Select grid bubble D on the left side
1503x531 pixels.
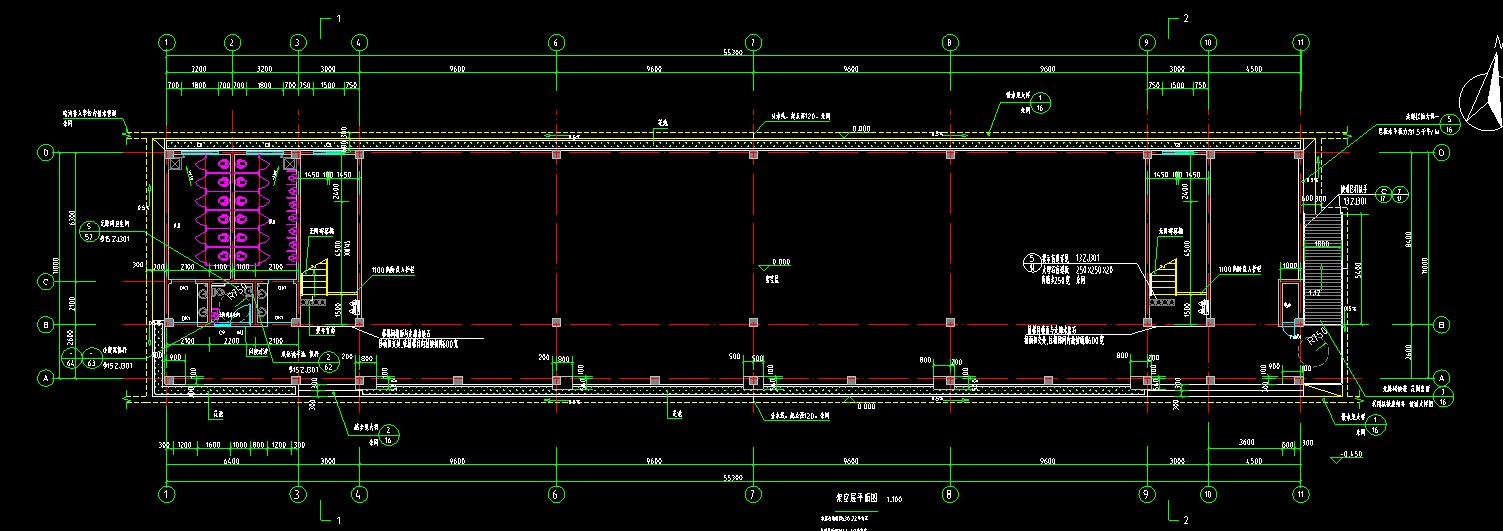tap(44, 153)
